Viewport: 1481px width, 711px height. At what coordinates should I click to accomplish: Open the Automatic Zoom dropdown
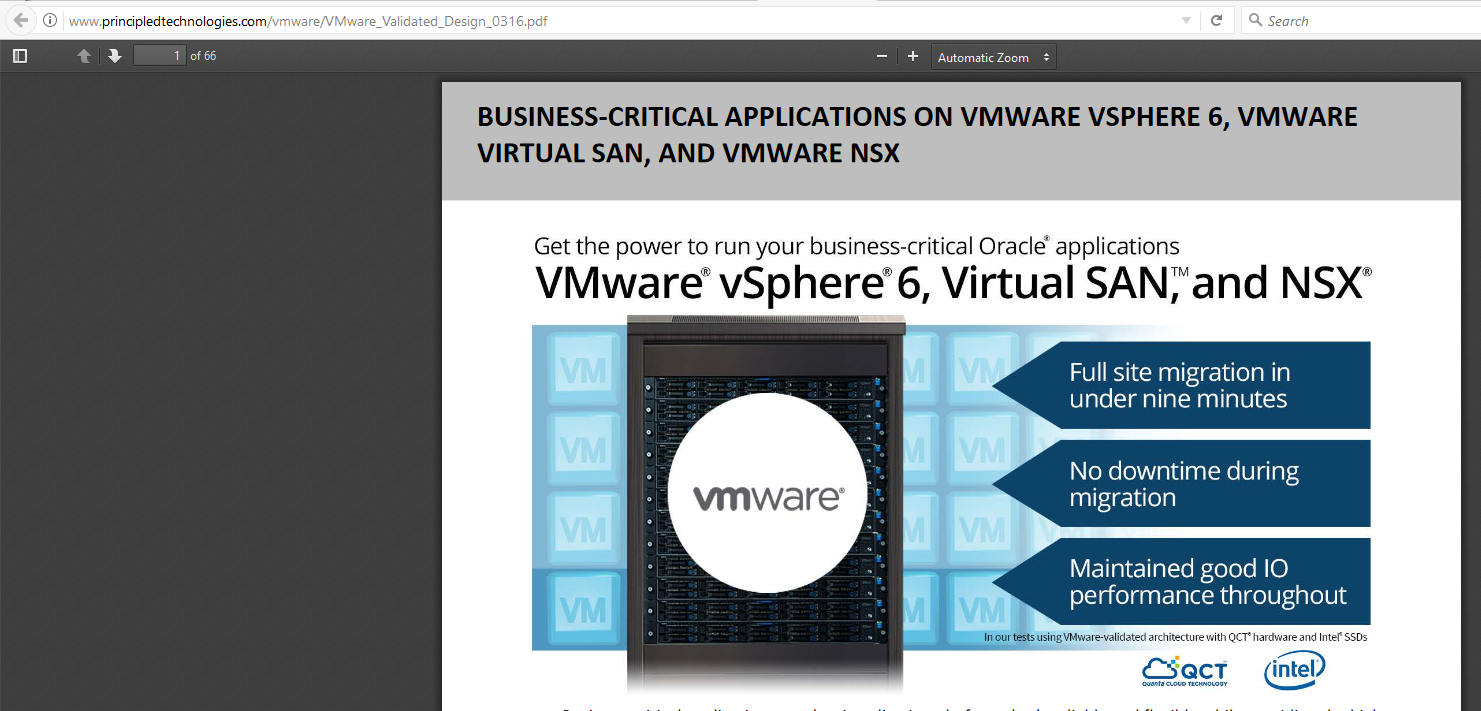pos(993,57)
